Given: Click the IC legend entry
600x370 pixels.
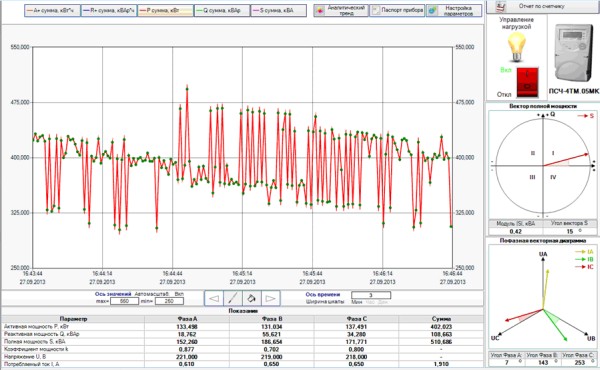Looking at the screenshot, I should 584,267.
